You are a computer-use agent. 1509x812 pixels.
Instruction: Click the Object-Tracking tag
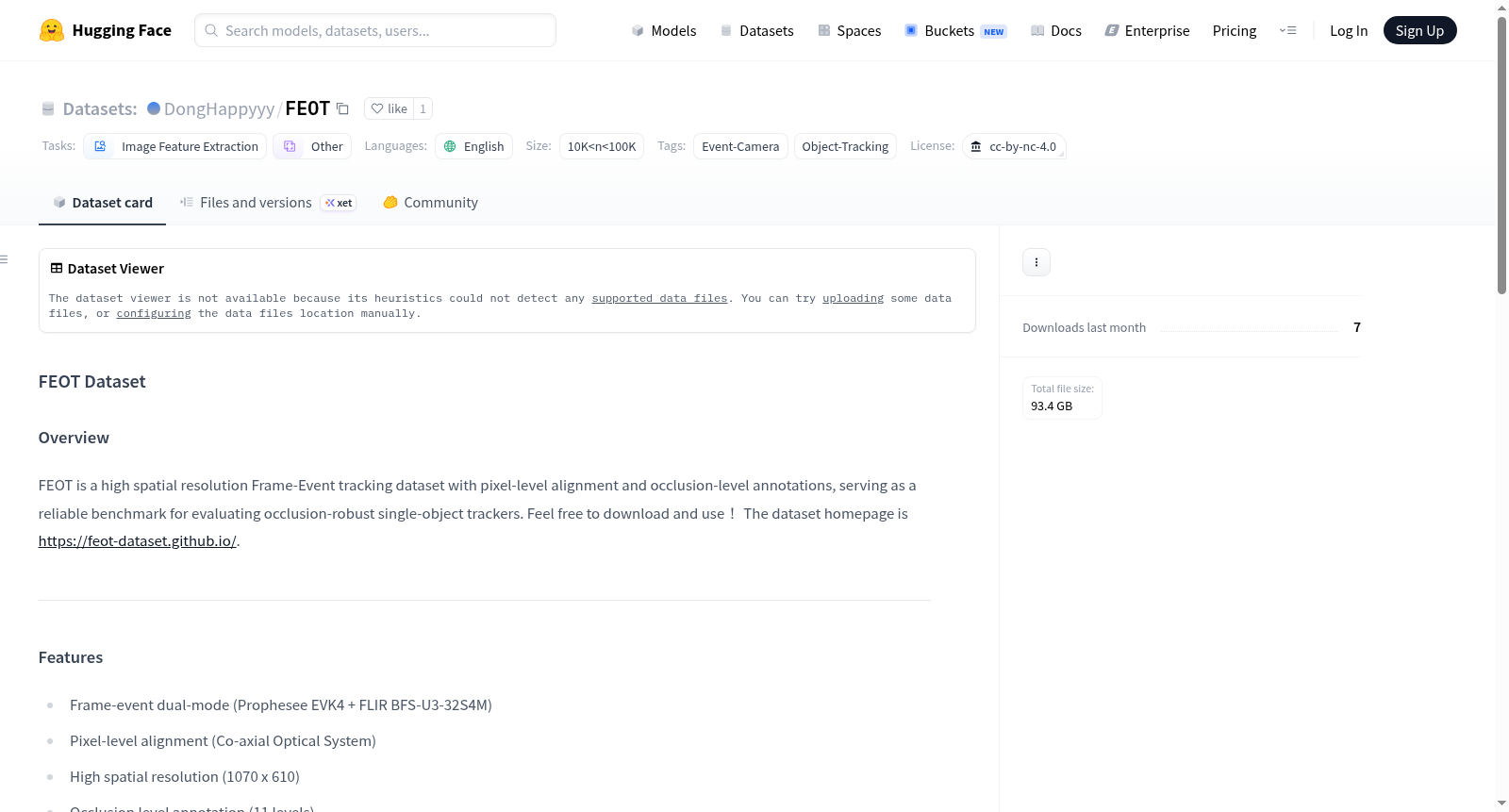(845, 146)
